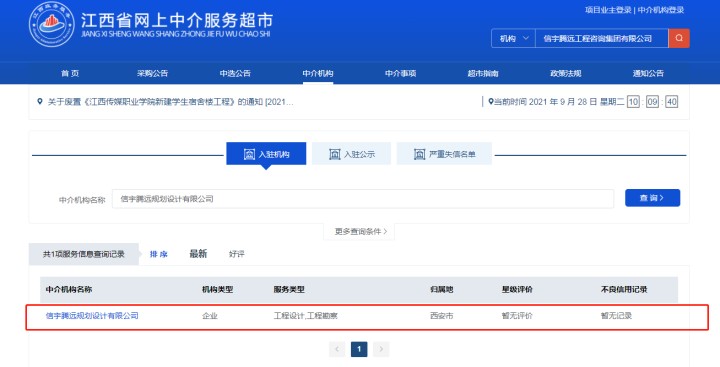
Task: Go to previous results page arrow
Action: [x=337, y=349]
